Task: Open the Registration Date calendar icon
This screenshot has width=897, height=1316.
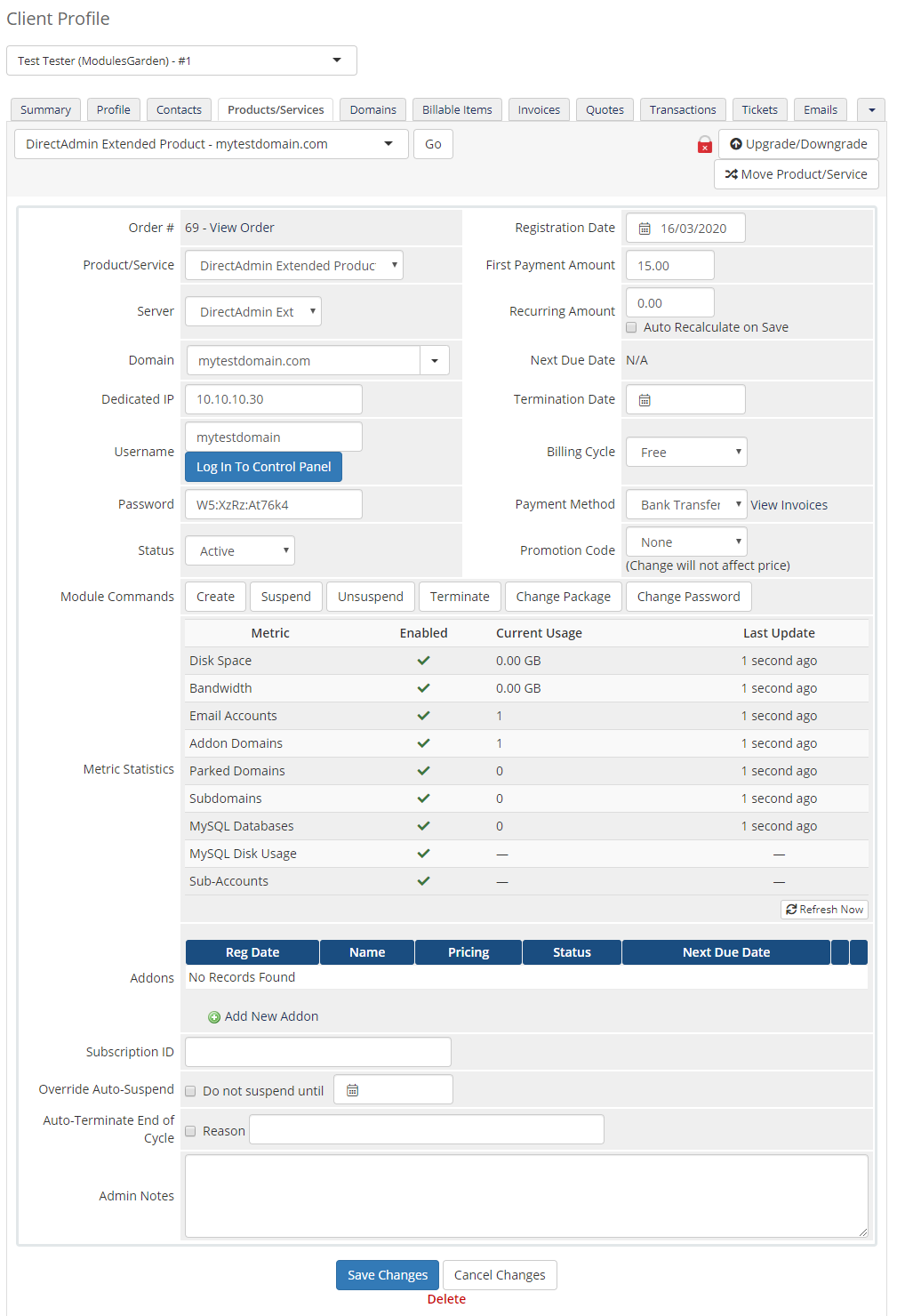Action: pyautogui.click(x=645, y=229)
